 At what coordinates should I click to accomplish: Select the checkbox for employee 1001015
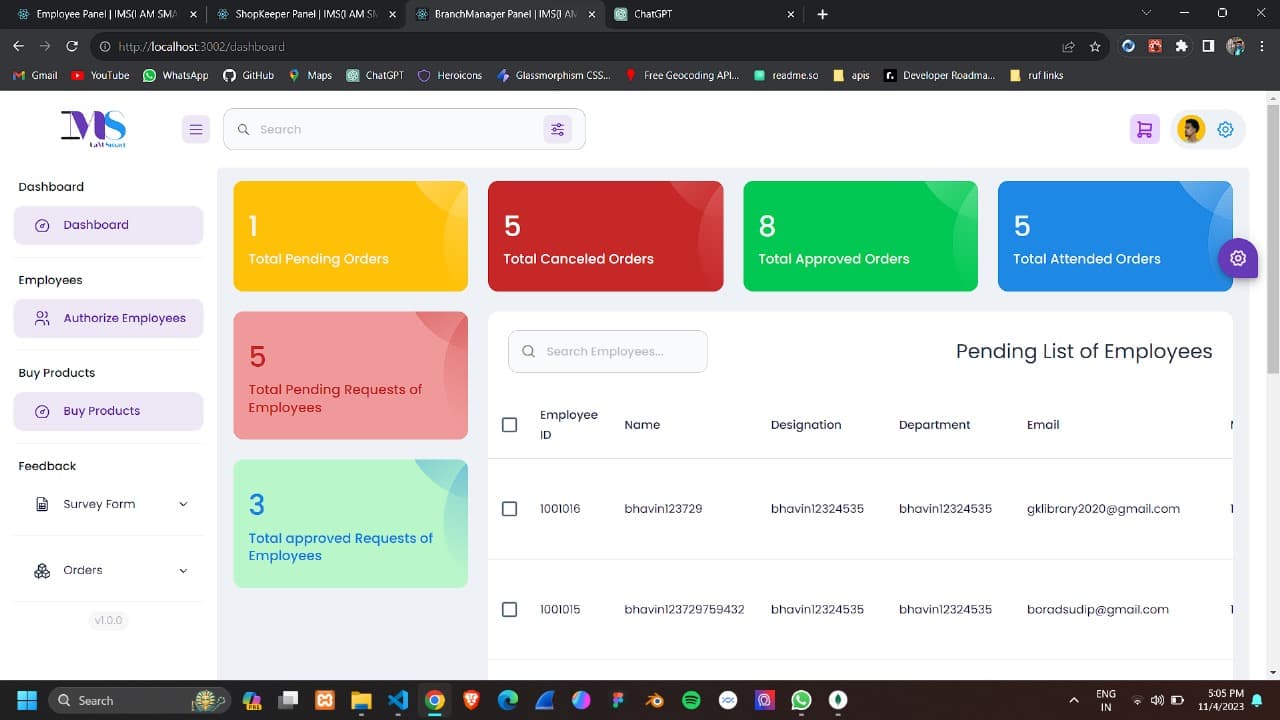(x=509, y=609)
